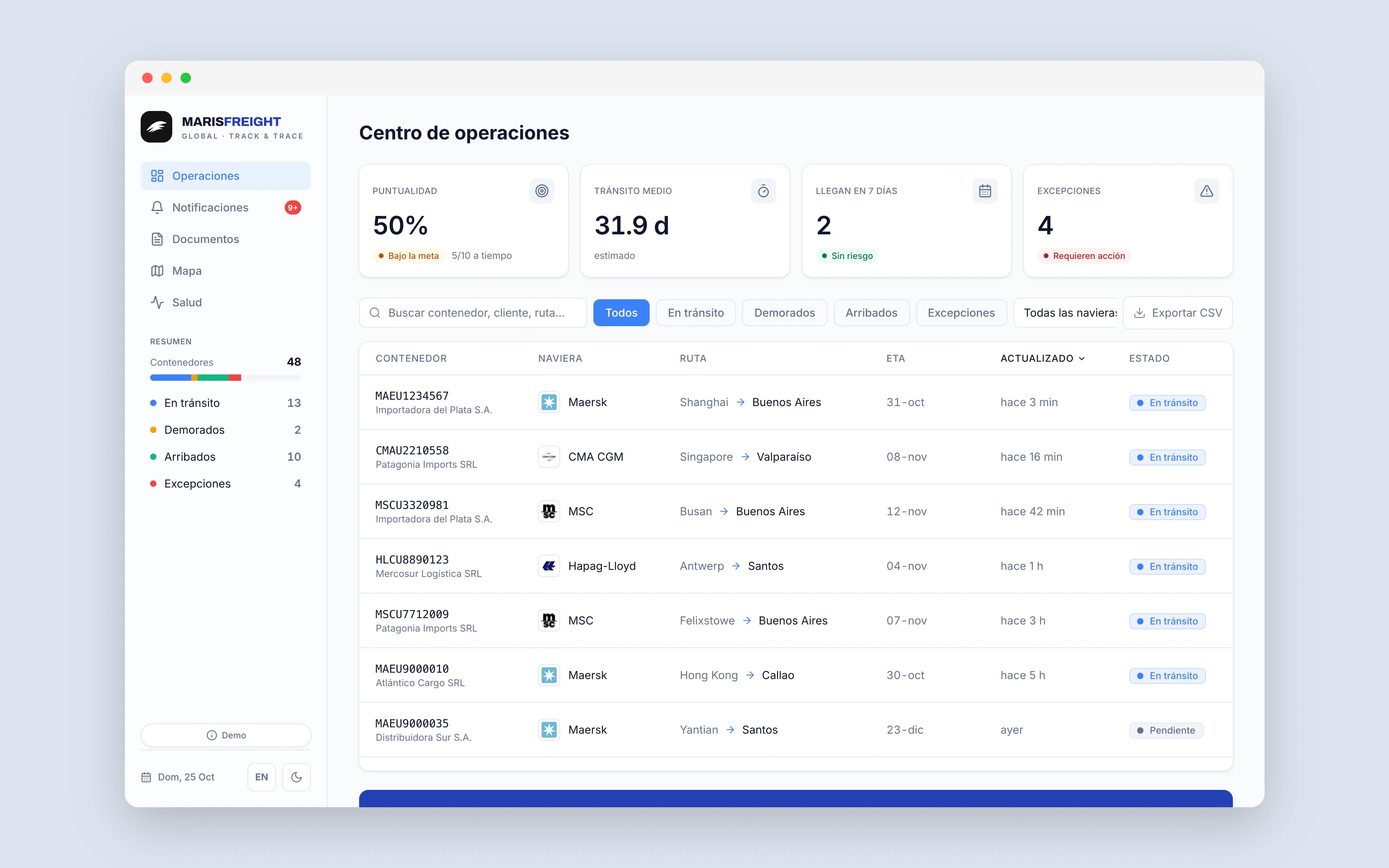Click the Requieren acción label
Screen dimensions: 1389x868
point(1084,255)
